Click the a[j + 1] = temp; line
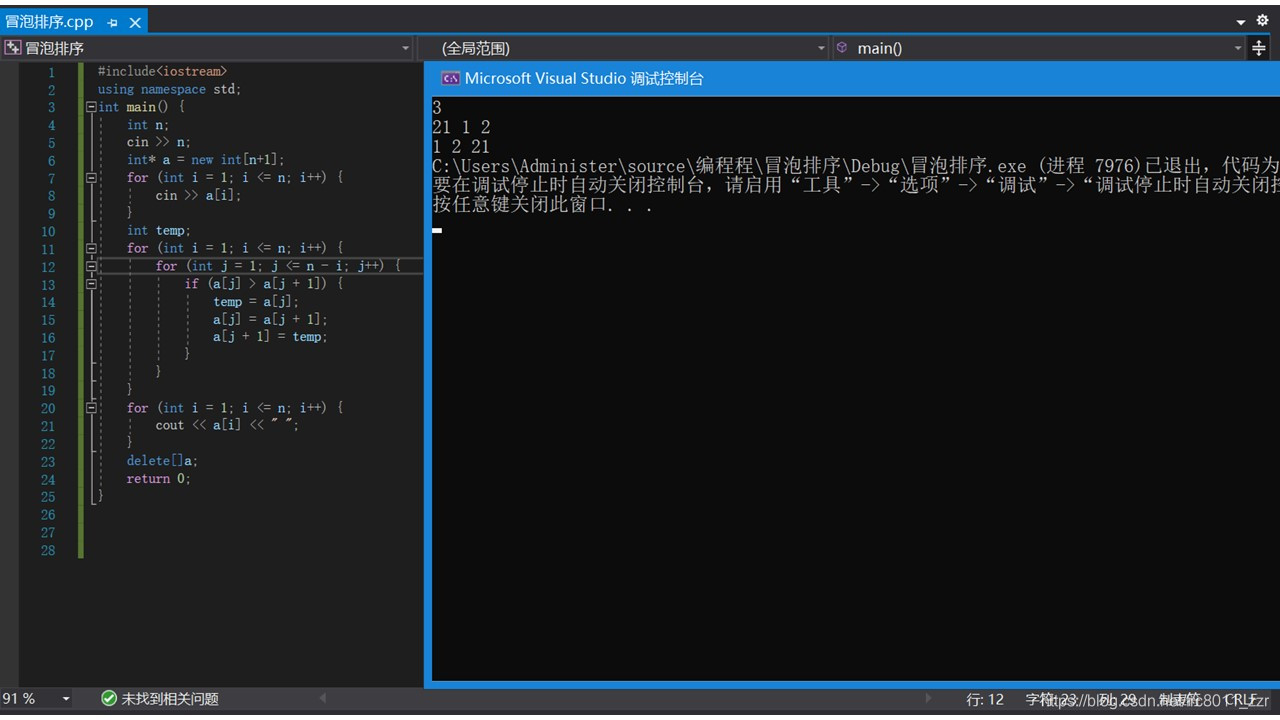This screenshot has height=720, width=1280. click(270, 337)
